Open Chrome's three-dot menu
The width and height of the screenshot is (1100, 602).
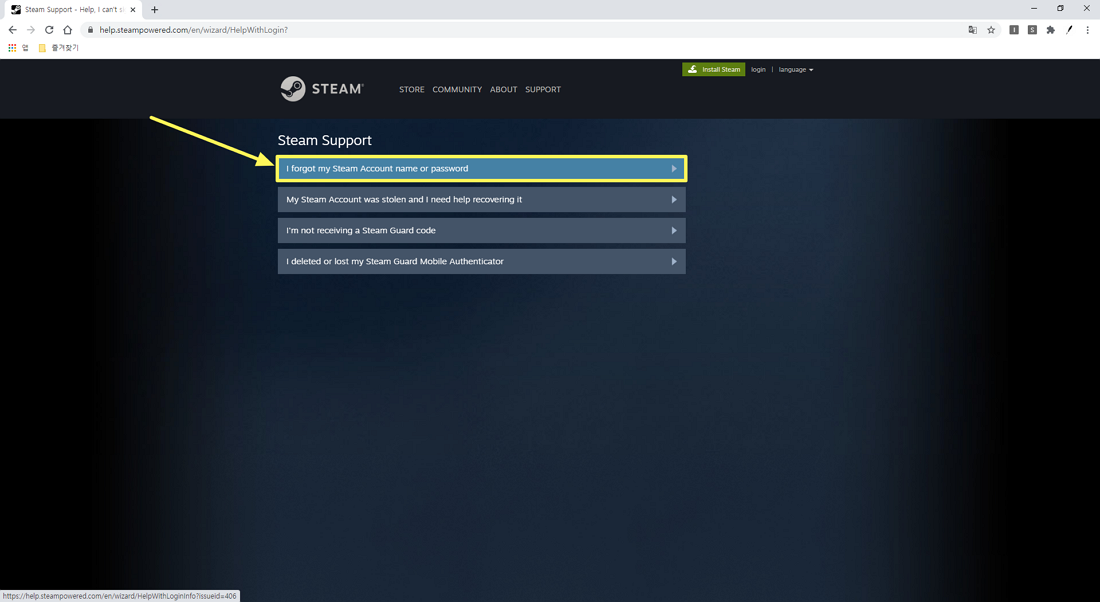1087,30
